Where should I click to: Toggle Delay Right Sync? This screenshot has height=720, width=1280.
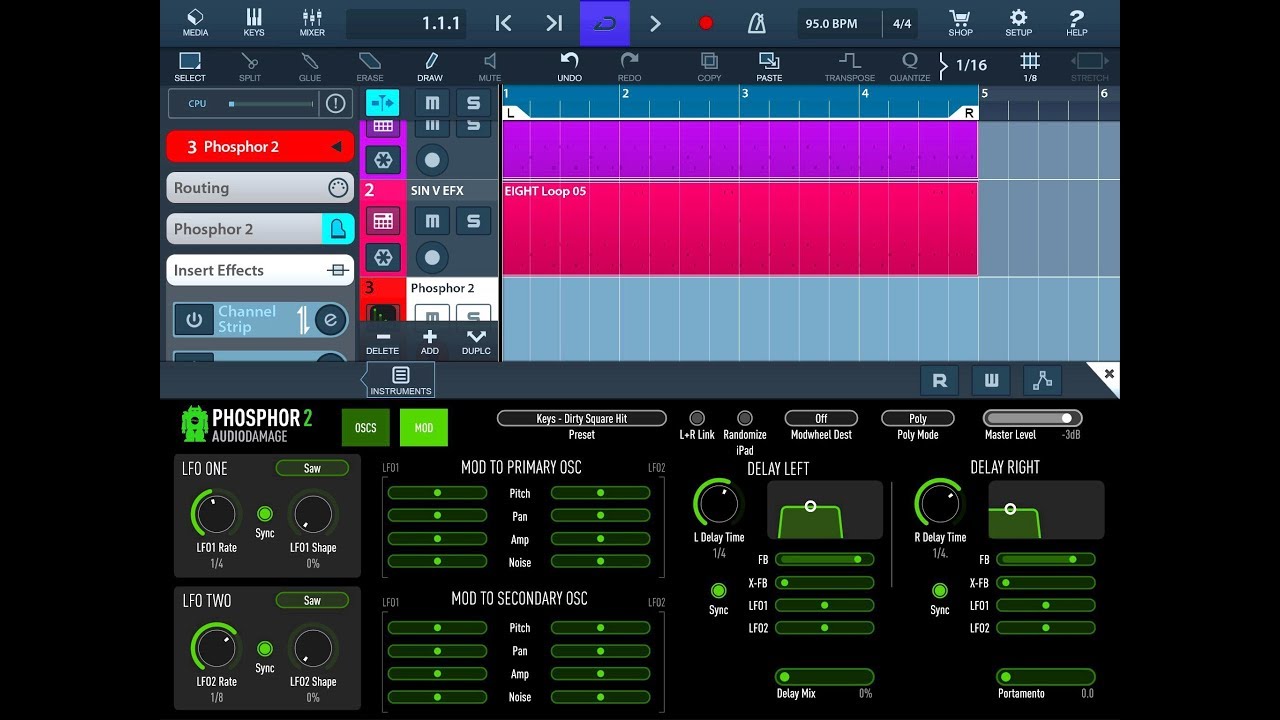point(939,591)
